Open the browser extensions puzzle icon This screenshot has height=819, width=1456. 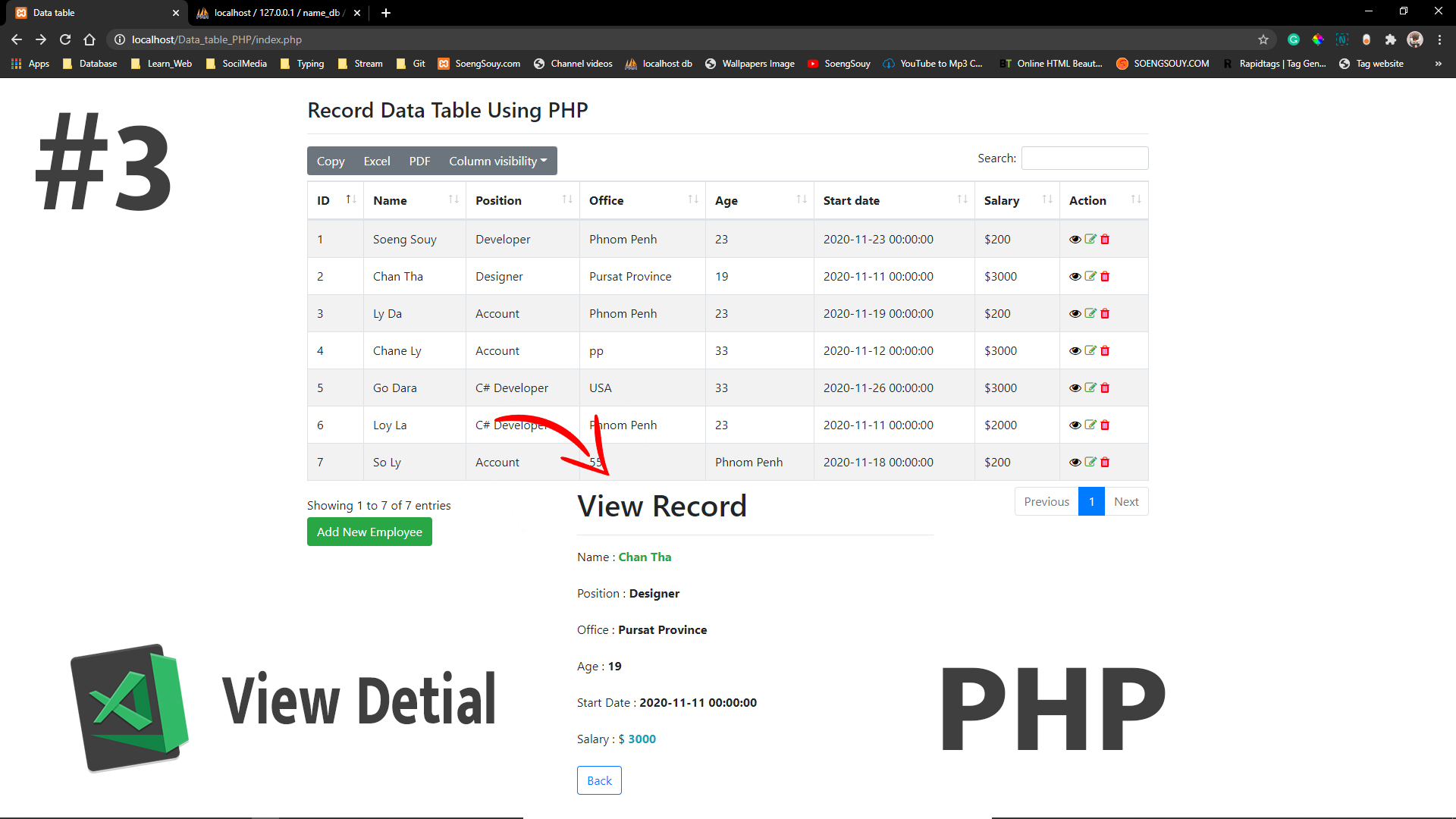coord(1390,39)
